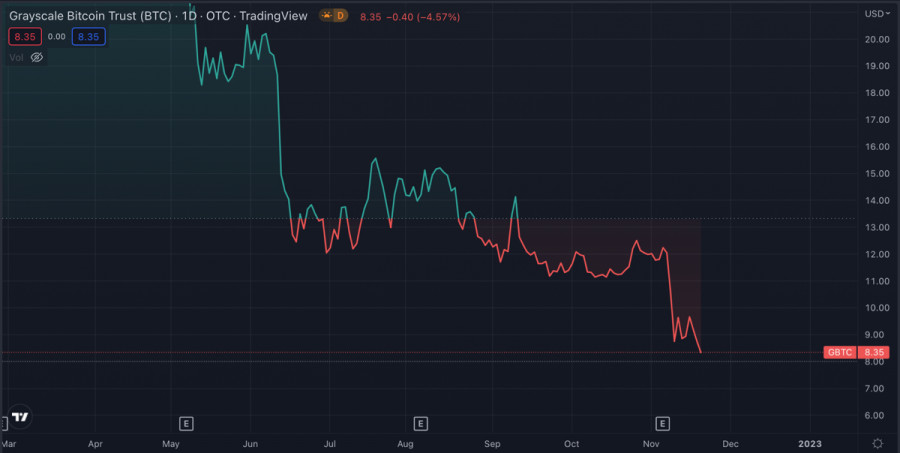The height and width of the screenshot is (453, 900).
Task: Click the Mar label on time axis
Action: [x=9, y=444]
